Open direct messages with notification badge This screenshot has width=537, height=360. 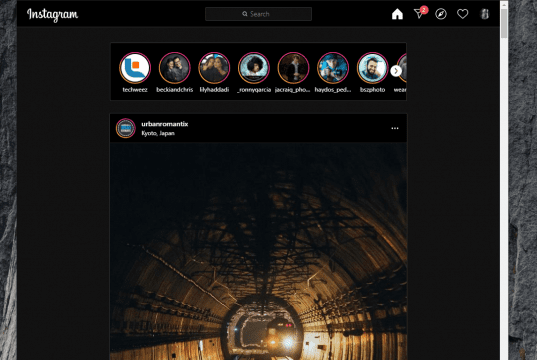tap(420, 13)
